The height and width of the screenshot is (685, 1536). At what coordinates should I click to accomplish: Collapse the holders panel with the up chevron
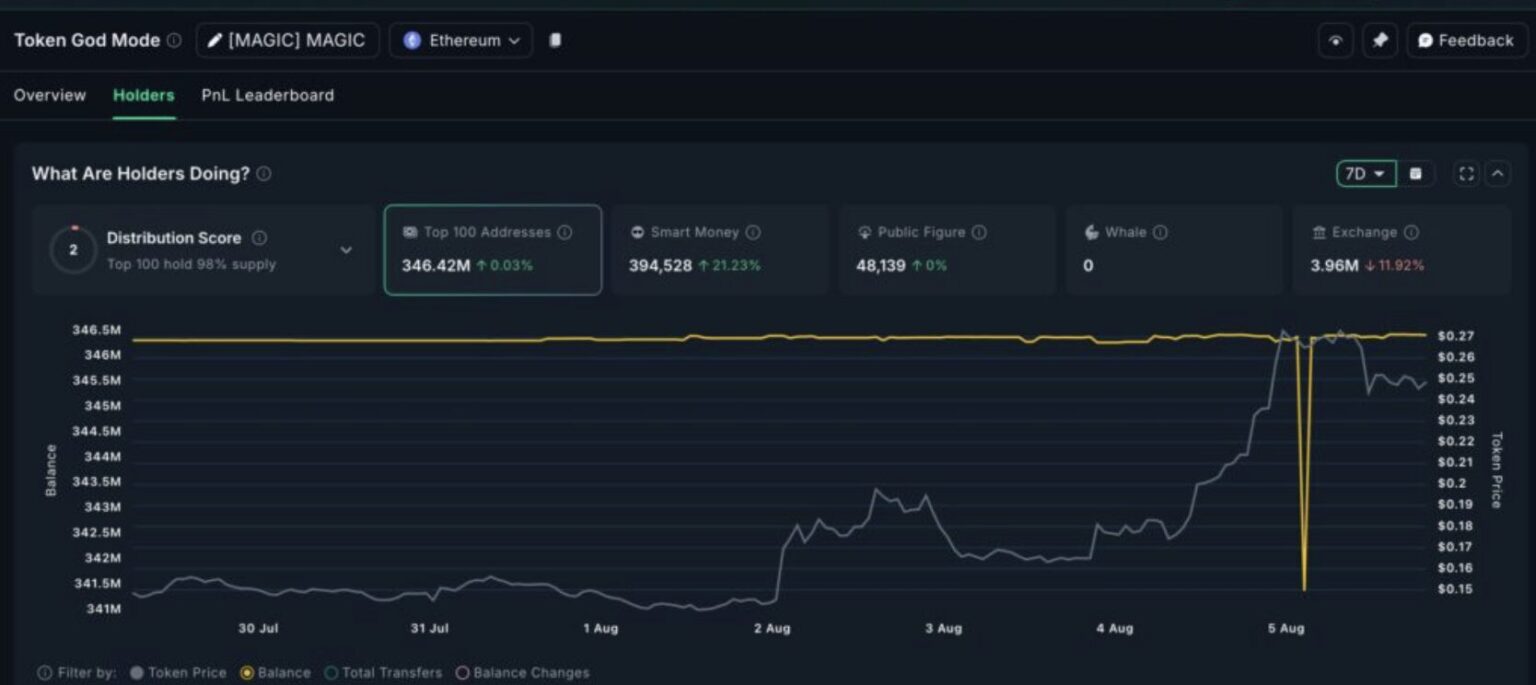1497,174
